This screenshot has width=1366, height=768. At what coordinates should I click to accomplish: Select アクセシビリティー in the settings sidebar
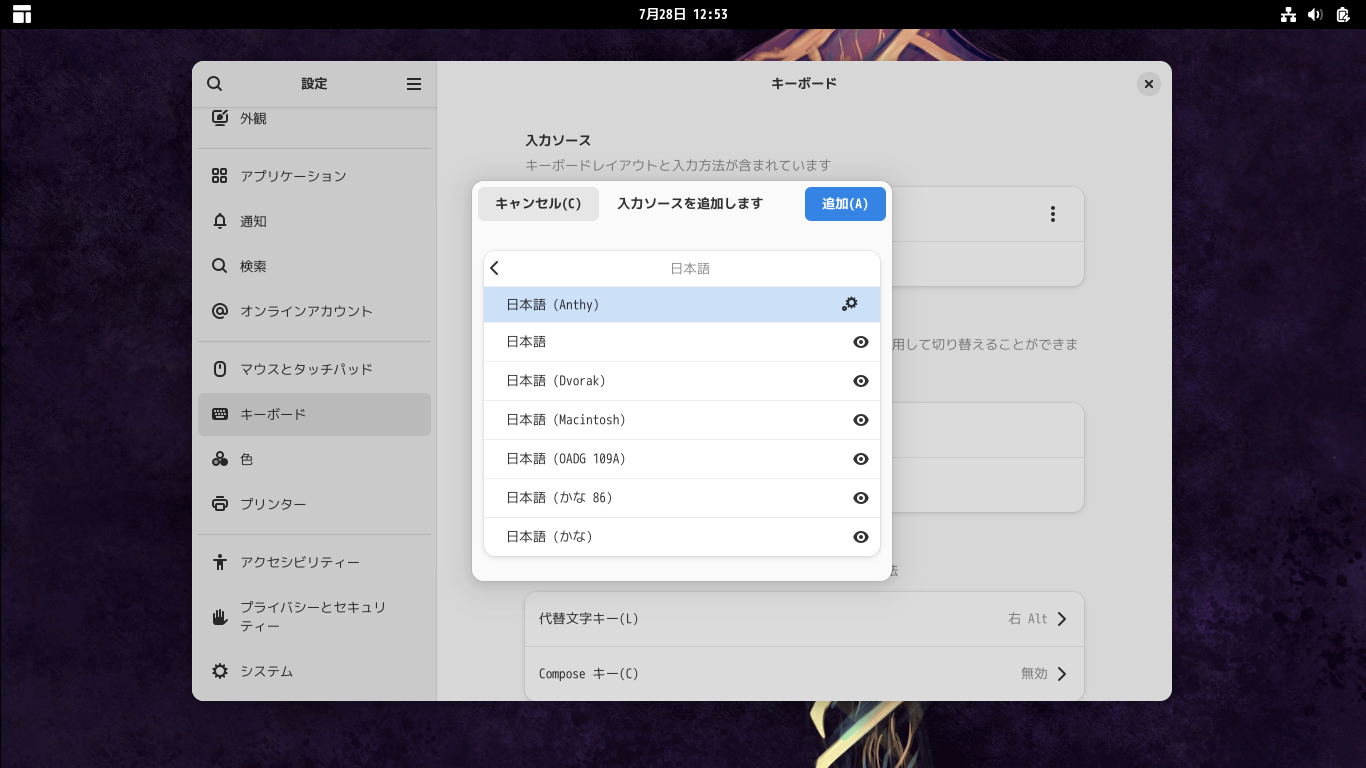[x=314, y=562]
